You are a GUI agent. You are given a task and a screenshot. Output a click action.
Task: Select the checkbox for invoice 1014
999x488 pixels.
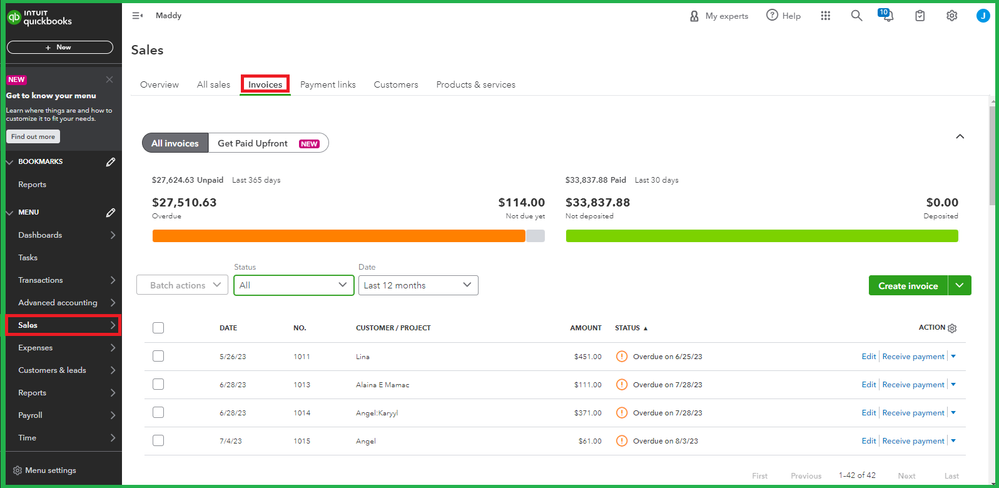158,412
